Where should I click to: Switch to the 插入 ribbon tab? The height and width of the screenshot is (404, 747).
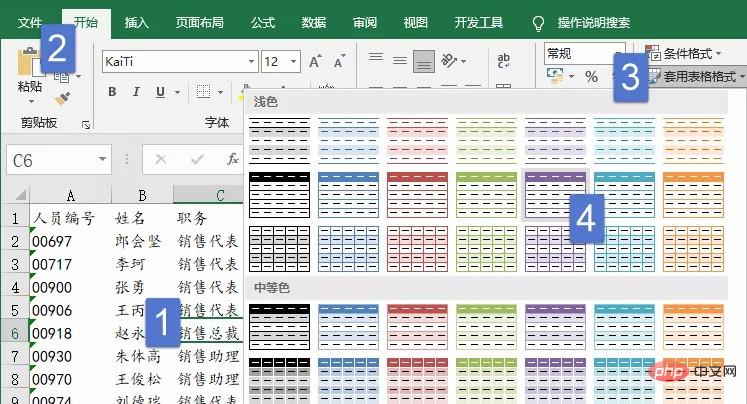[x=137, y=22]
